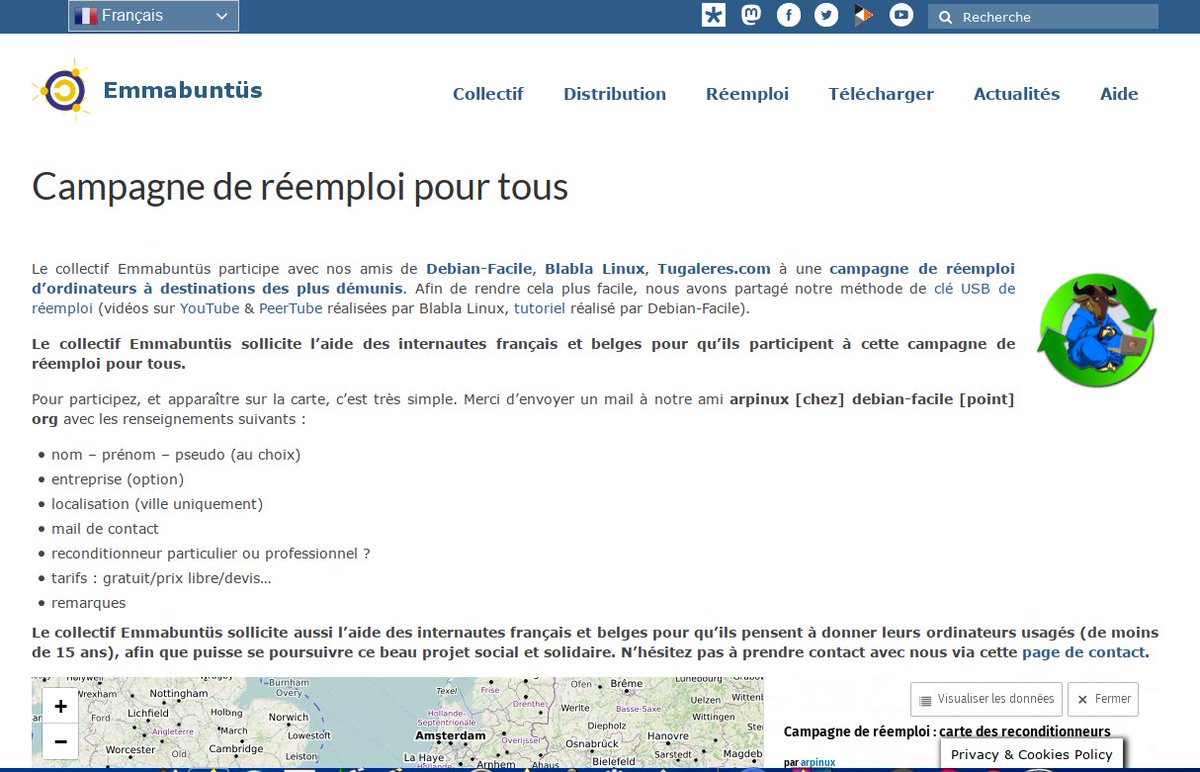The height and width of the screenshot is (772, 1200).
Task: Zoom out on the map with the minus control
Action: coord(60,741)
